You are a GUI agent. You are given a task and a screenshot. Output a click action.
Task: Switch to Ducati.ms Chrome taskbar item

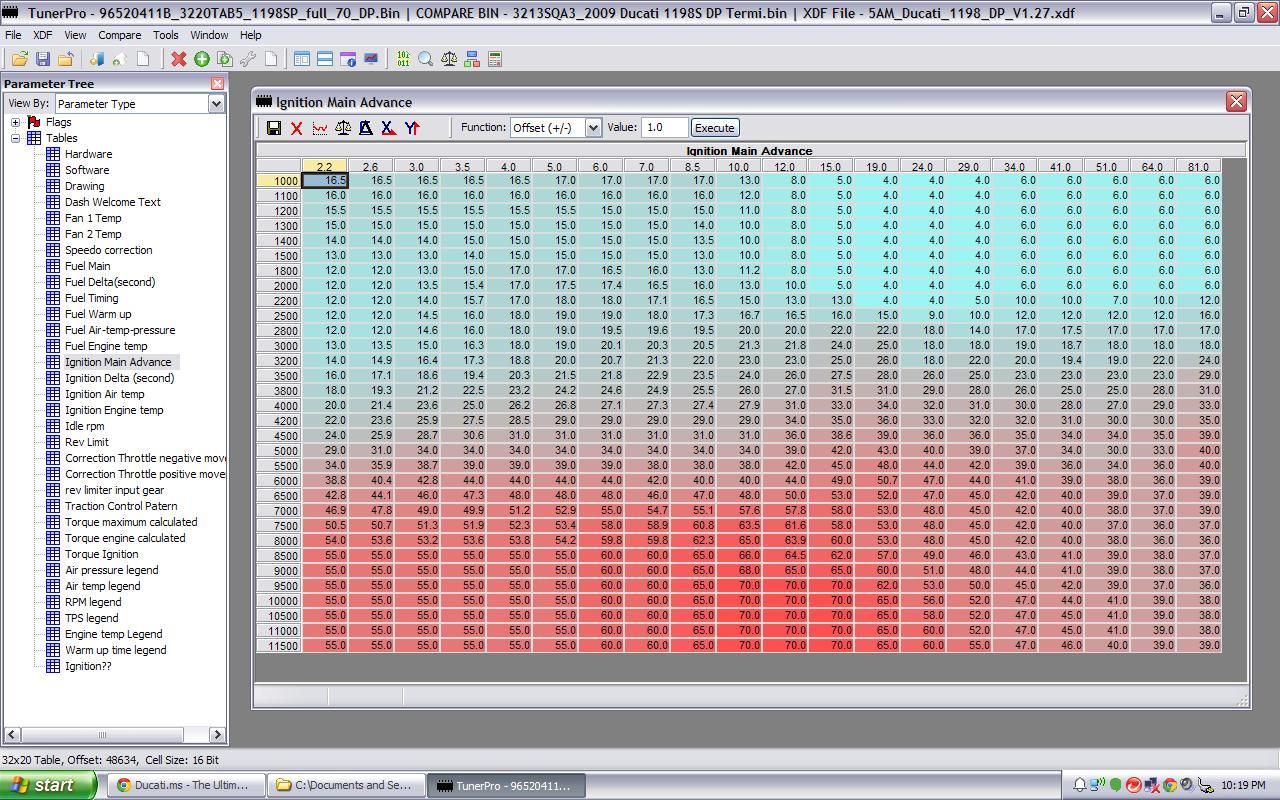(x=186, y=785)
